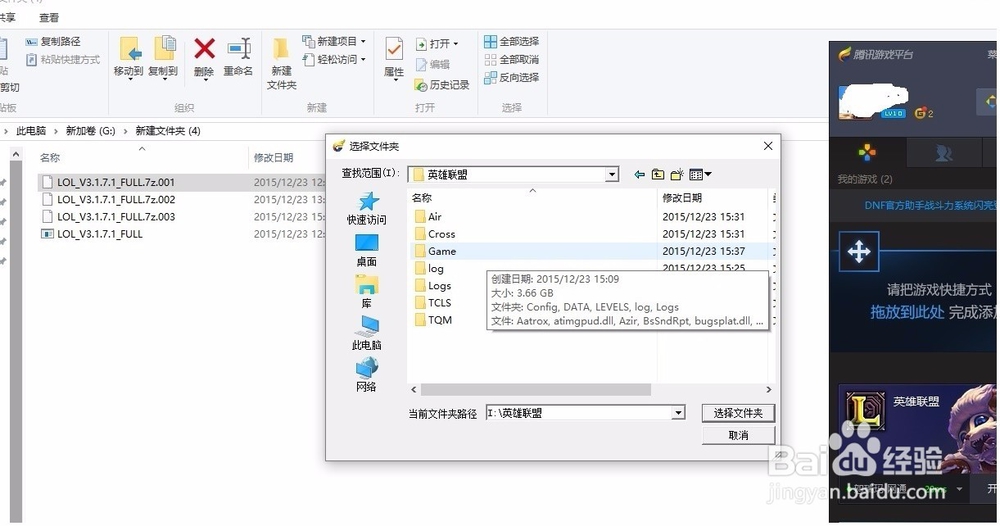This screenshot has height=526, width=1000.
Task: Click the New folder icon in ribbon
Action: pos(281,63)
